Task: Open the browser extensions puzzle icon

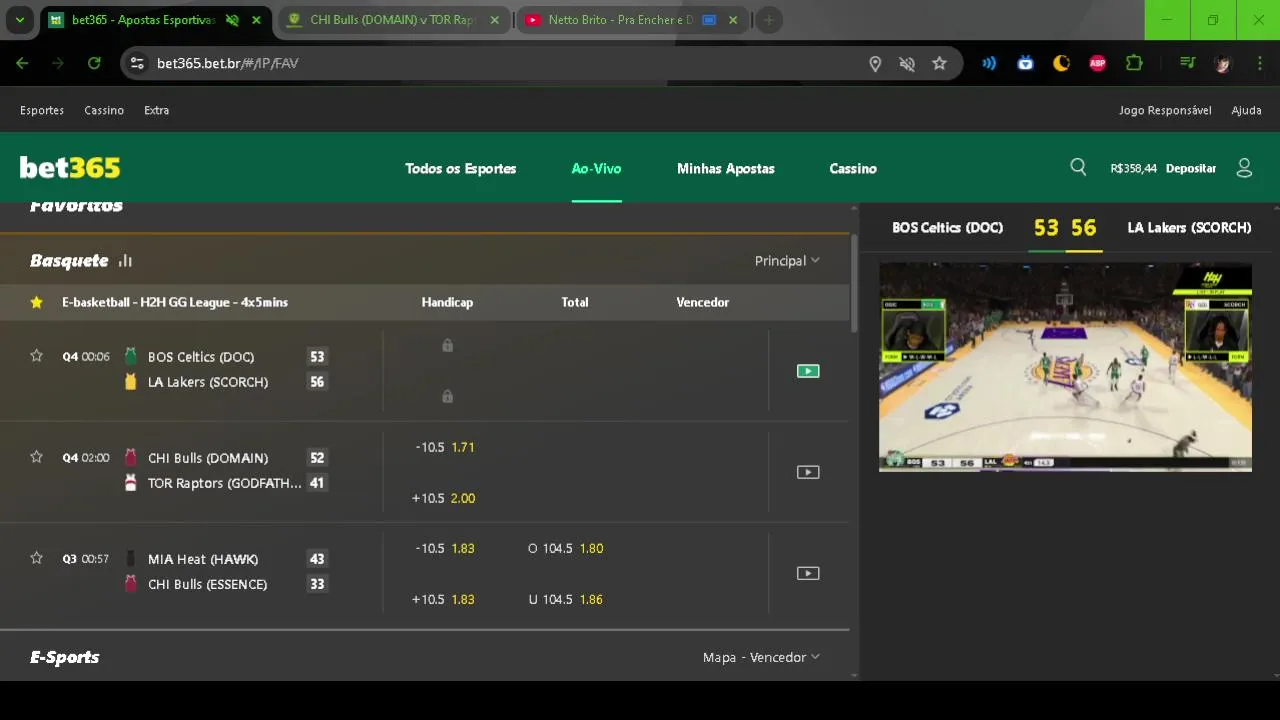Action: pyautogui.click(x=1134, y=63)
